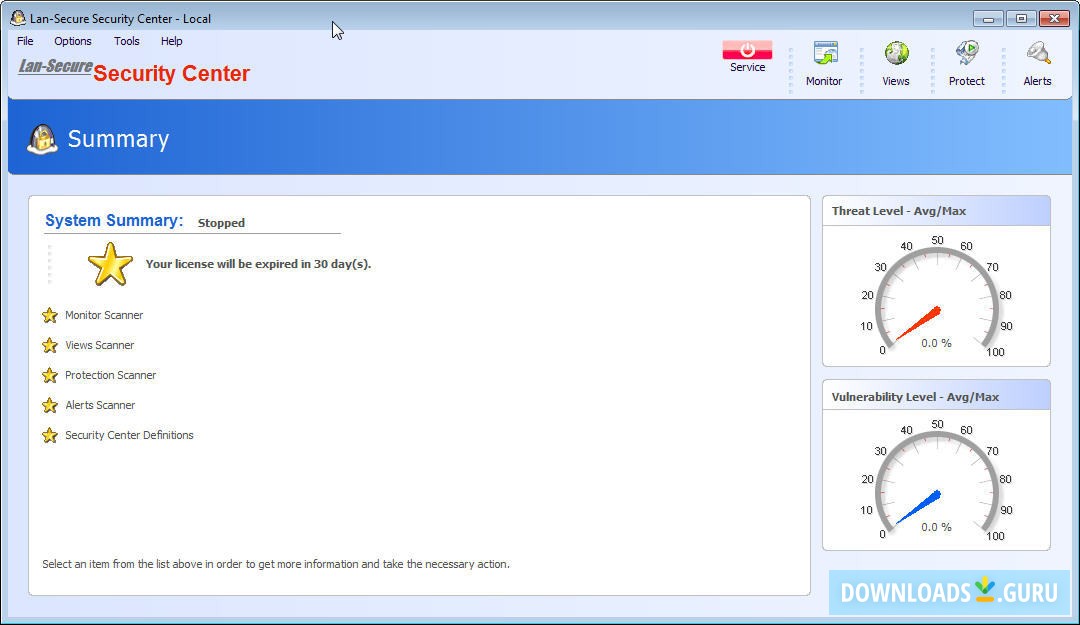Click the Vulnerability Level 0.0 % readout

pos(937,527)
